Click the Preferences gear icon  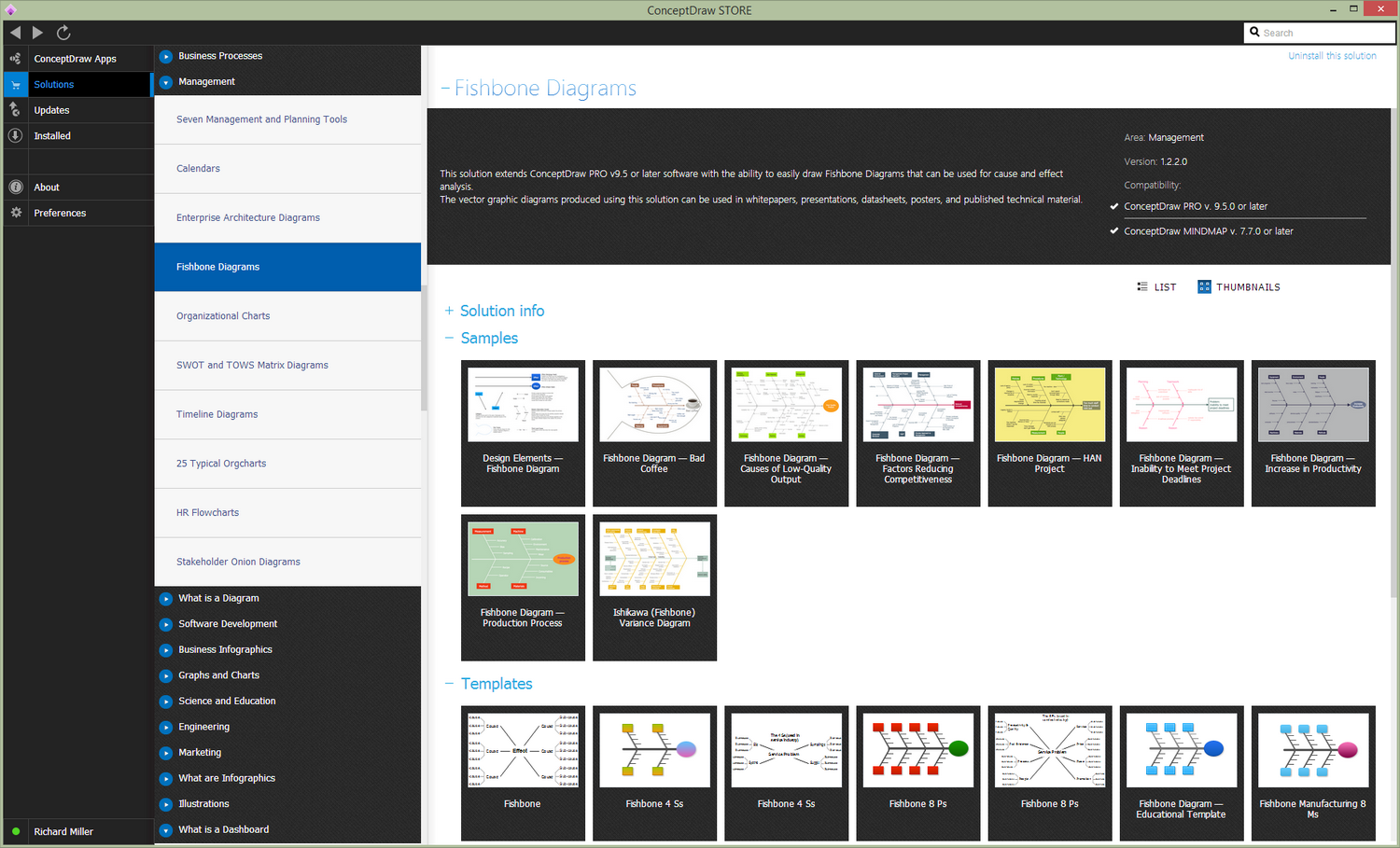click(x=15, y=213)
